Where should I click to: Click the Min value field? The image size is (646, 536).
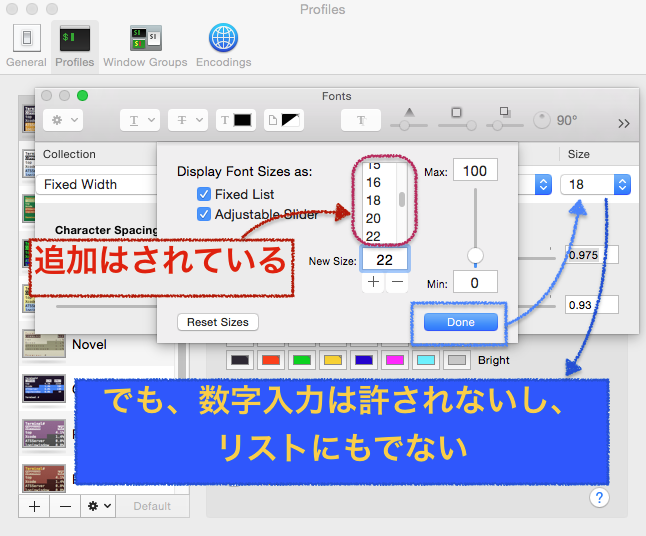[475, 283]
